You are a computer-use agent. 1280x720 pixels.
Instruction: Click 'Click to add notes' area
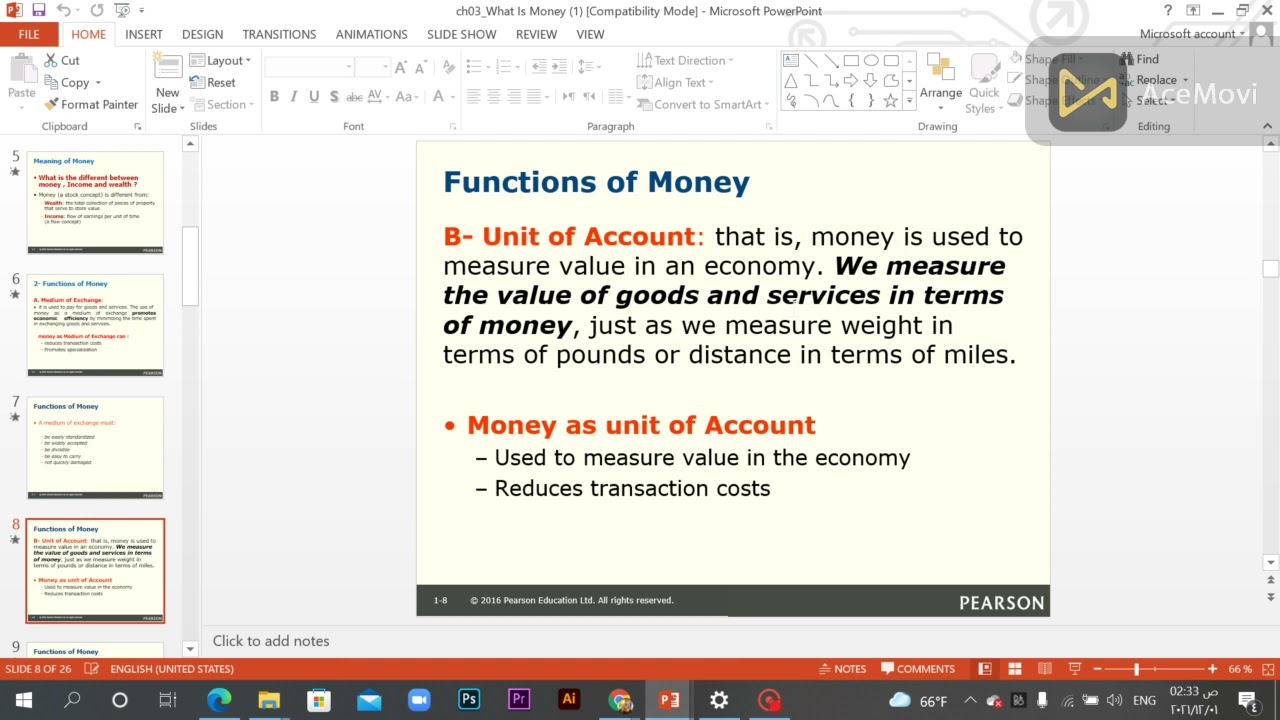pyautogui.click(x=271, y=641)
